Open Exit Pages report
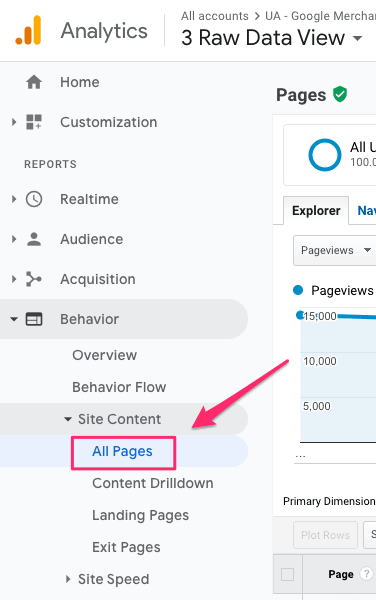The height and width of the screenshot is (600, 376). click(126, 548)
